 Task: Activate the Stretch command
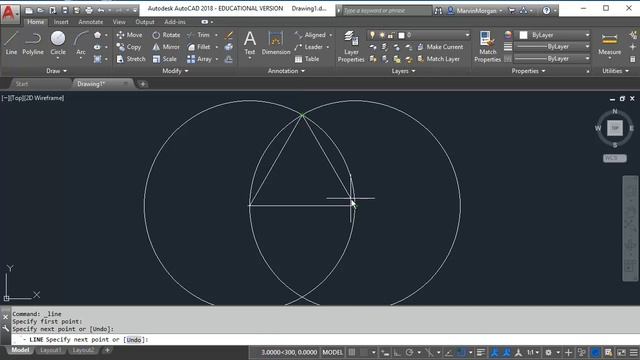(131, 59)
